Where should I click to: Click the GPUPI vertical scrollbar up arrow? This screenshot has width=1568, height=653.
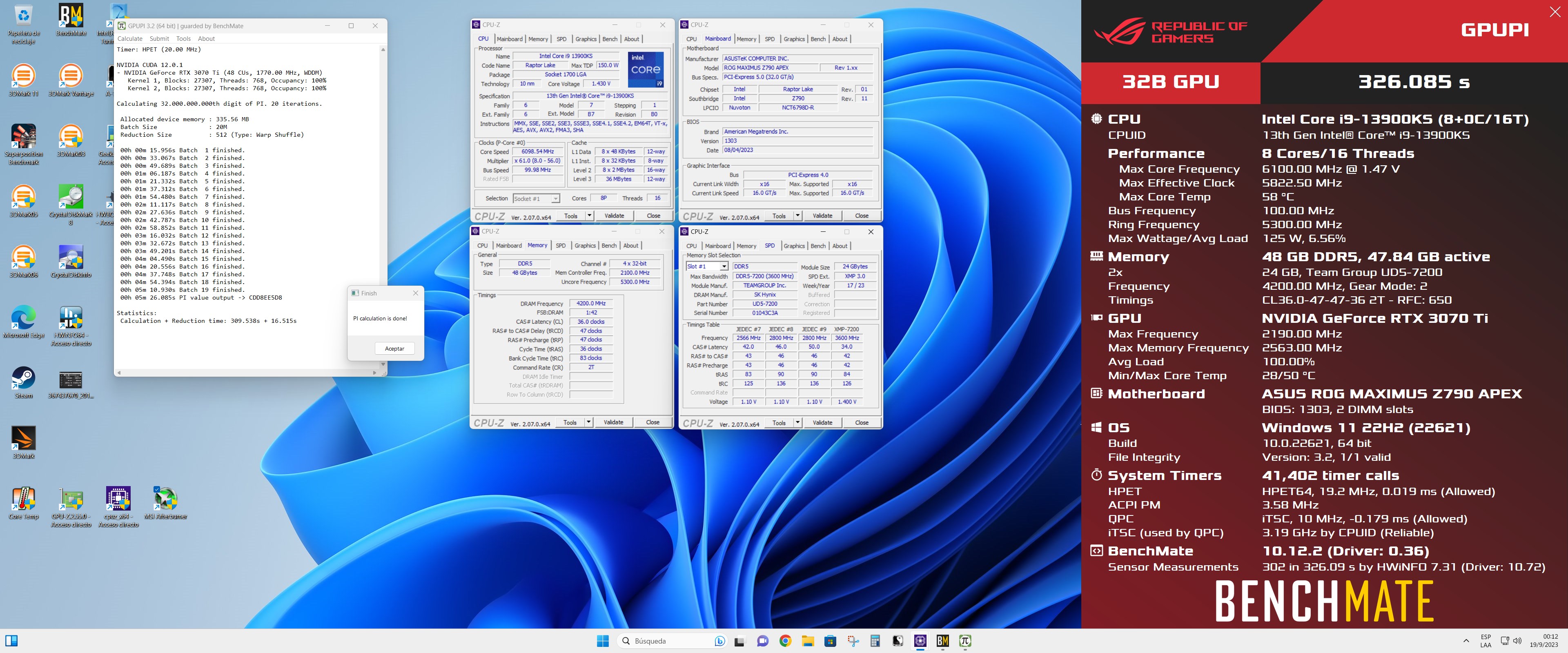[383, 49]
